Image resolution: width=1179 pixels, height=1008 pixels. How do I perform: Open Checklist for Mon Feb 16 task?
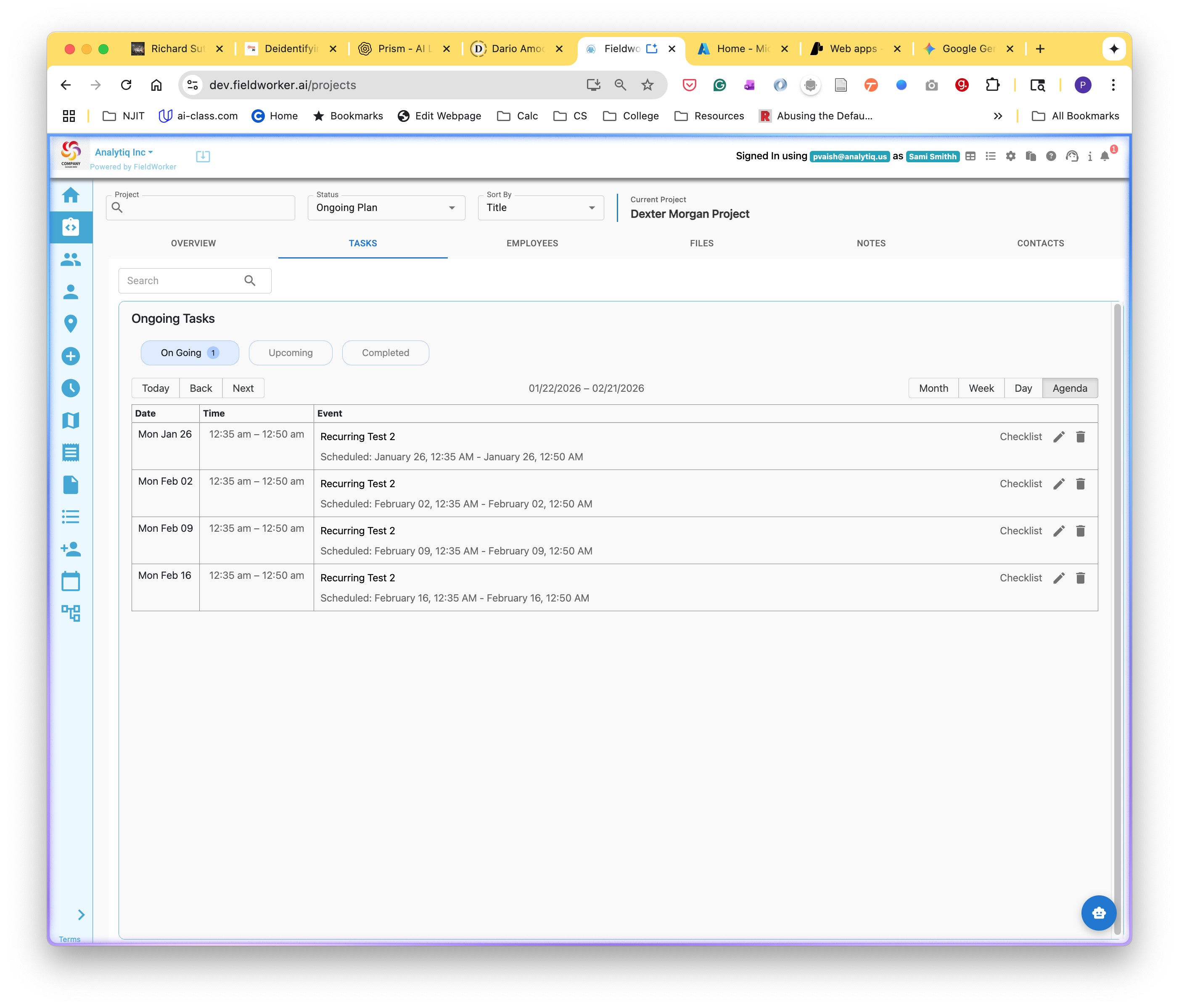click(1020, 578)
